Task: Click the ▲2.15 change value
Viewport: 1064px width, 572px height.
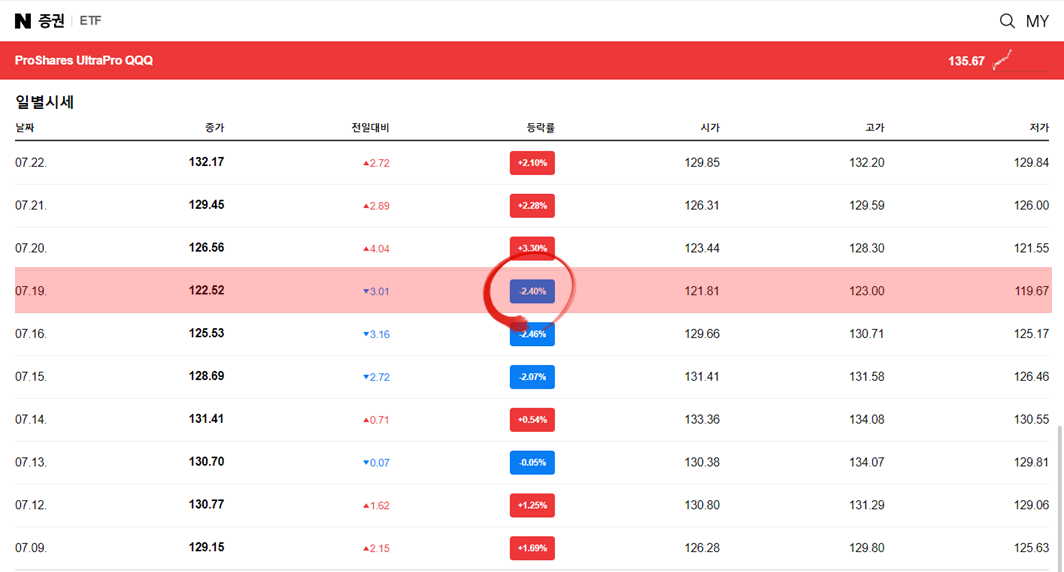Action: (376, 548)
